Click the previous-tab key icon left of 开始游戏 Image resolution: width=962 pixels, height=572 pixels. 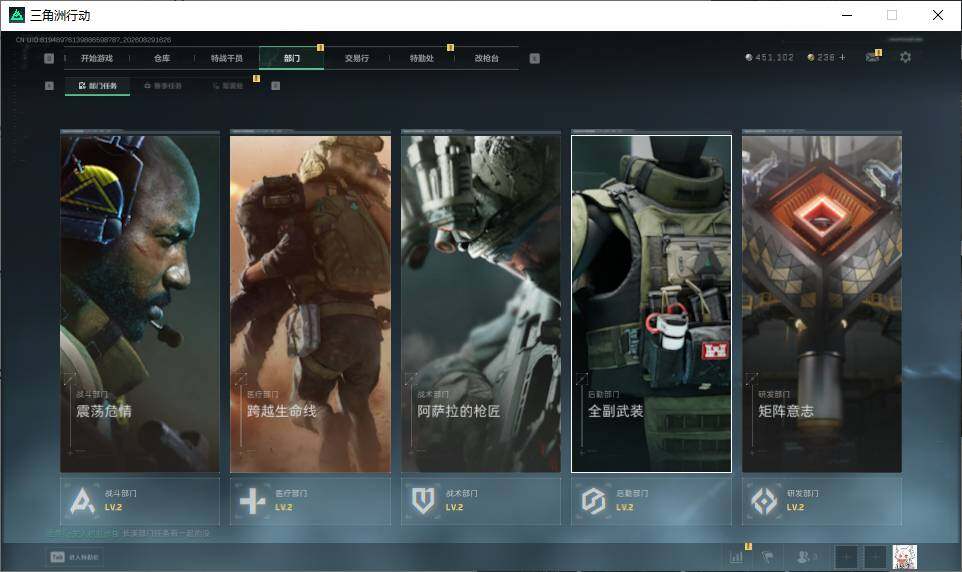(x=49, y=58)
